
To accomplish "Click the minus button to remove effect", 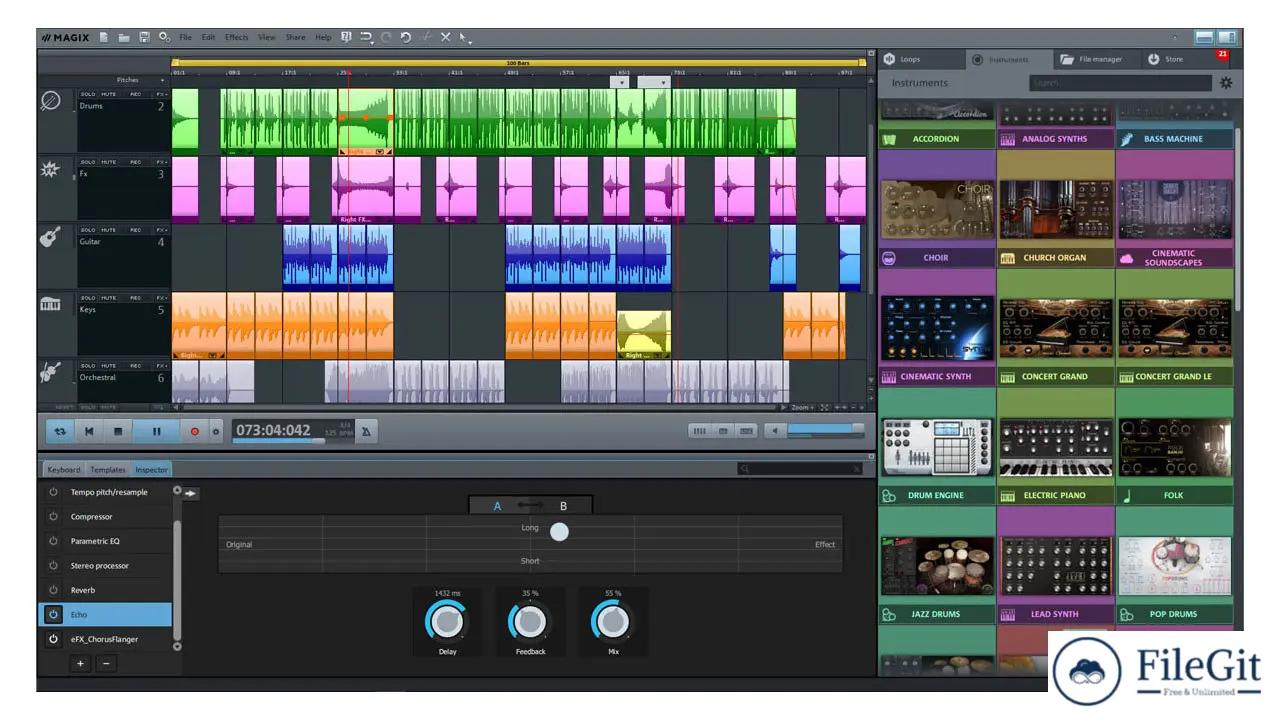I will coord(106,663).
